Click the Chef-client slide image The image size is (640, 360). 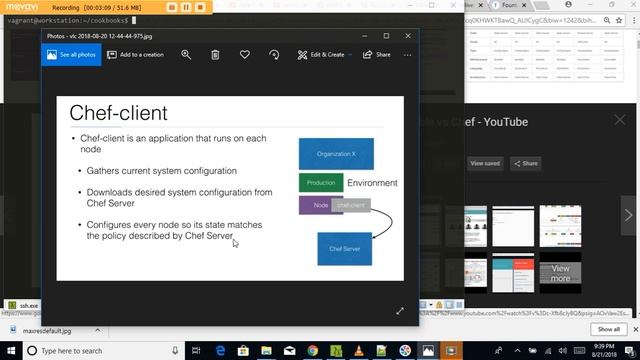pyautogui.click(x=230, y=188)
